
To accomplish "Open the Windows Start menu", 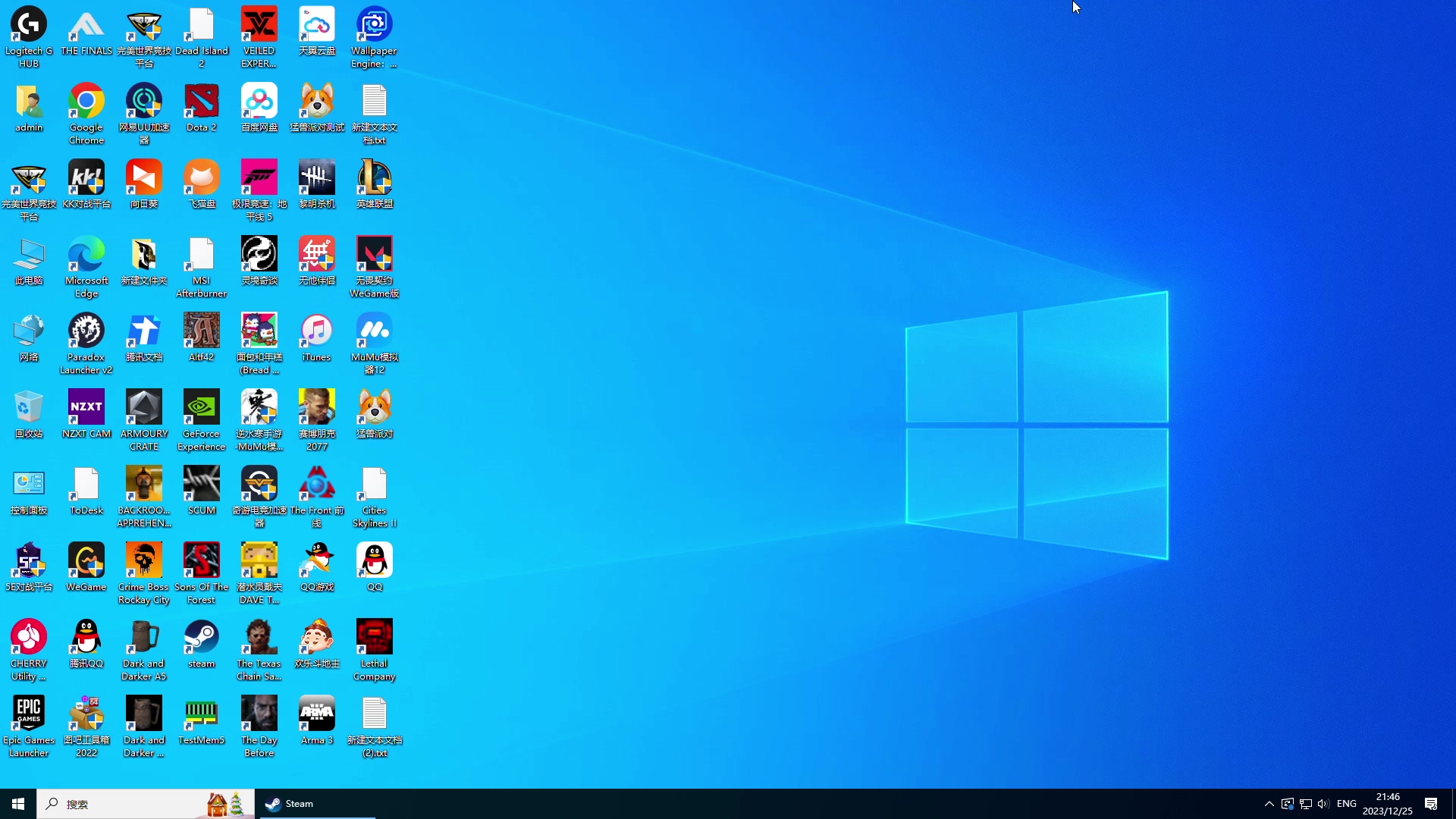I will 18,804.
